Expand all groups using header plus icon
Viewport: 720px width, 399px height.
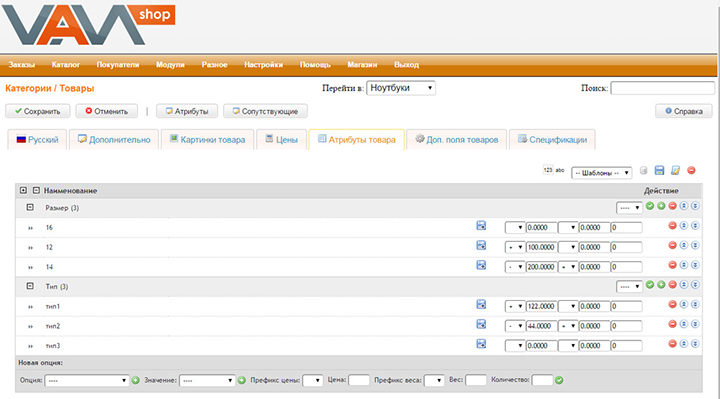pyautogui.click(x=23, y=190)
